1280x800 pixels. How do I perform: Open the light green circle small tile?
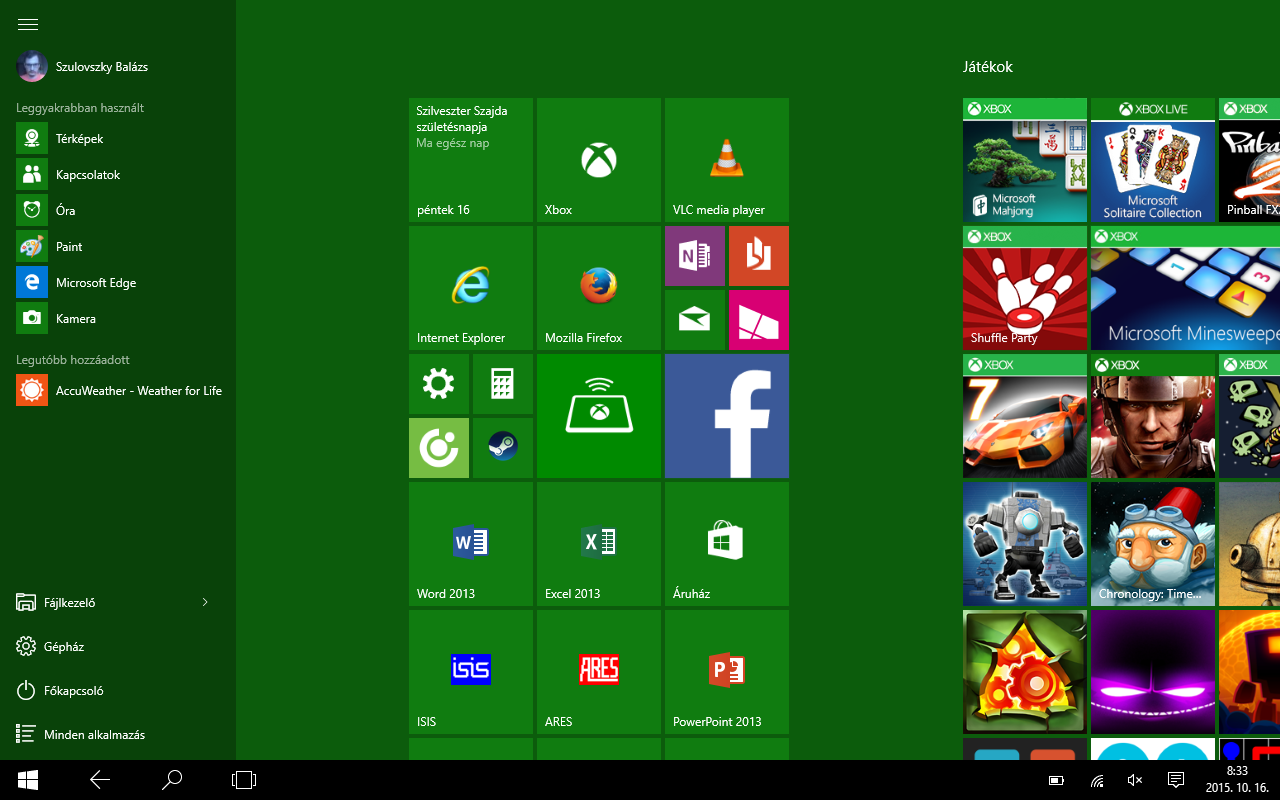point(439,448)
